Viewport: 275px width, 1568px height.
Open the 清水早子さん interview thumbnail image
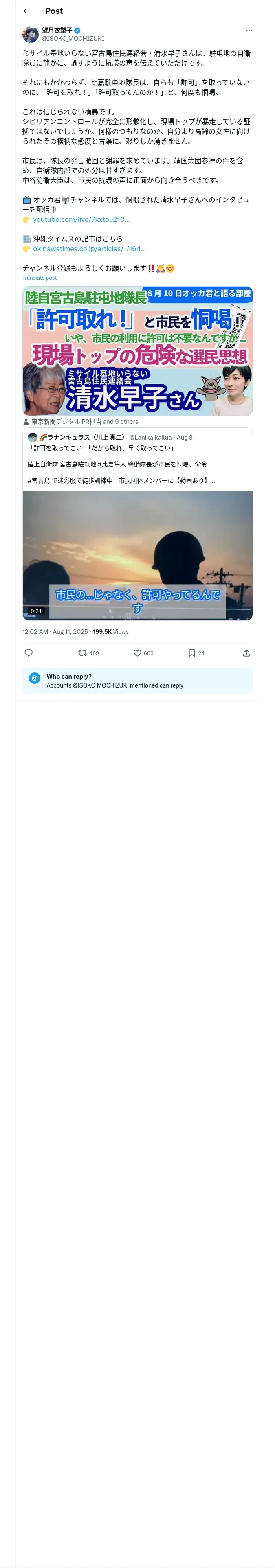(137, 350)
